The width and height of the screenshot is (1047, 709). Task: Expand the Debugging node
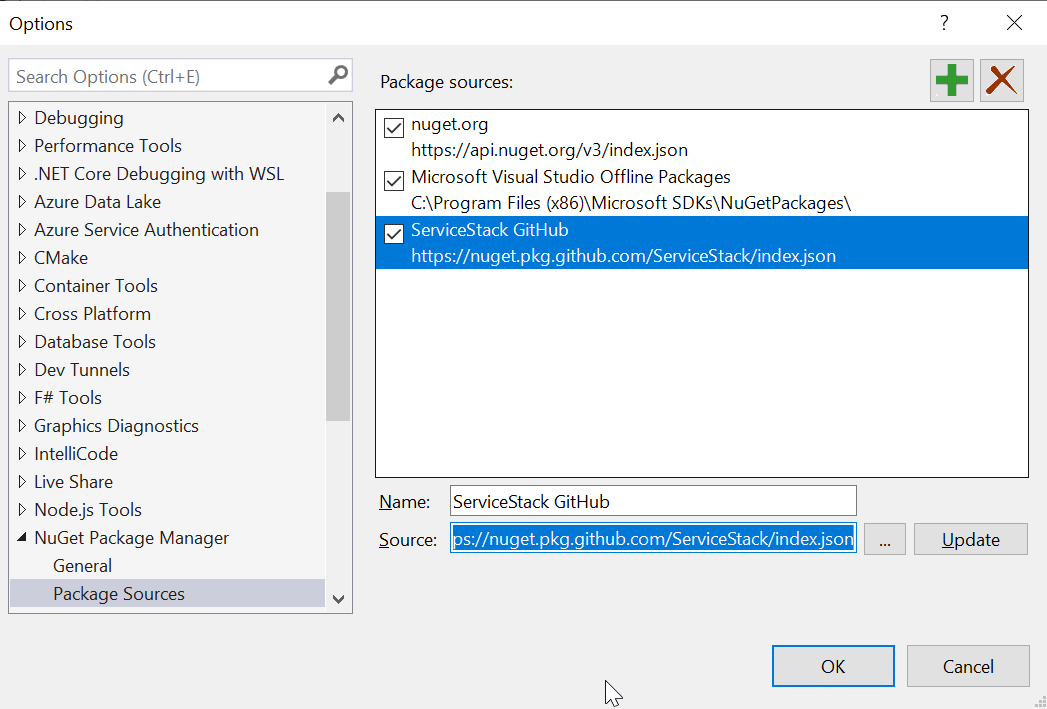point(22,117)
